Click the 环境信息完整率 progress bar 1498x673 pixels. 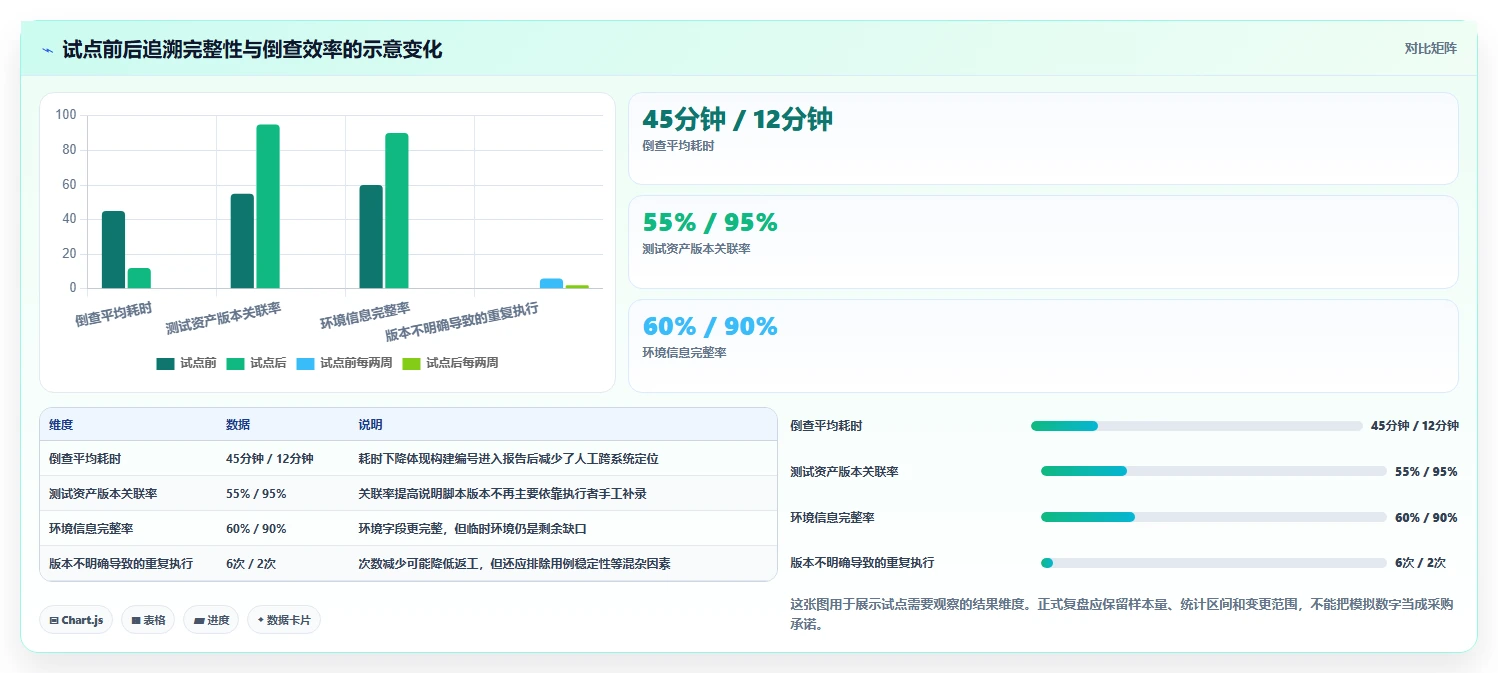click(1214, 517)
